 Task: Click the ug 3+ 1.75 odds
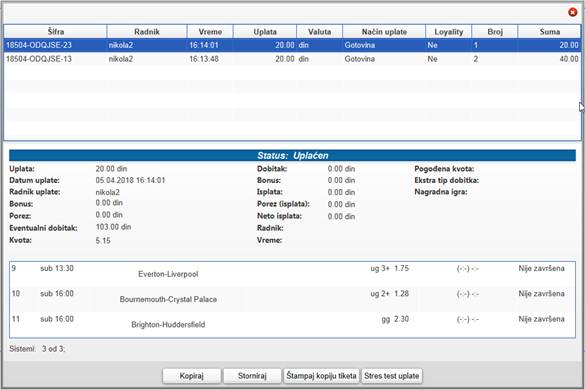pyautogui.click(x=390, y=268)
